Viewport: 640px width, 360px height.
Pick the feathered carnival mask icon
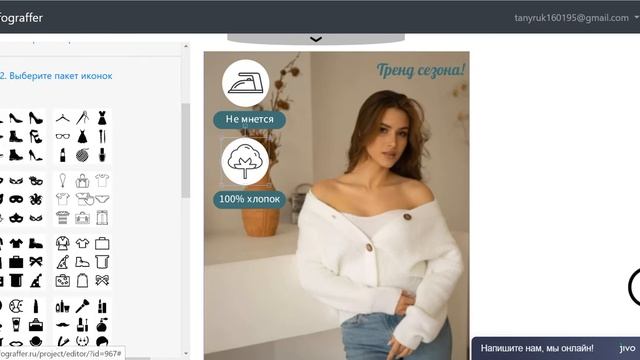[x=36, y=199]
